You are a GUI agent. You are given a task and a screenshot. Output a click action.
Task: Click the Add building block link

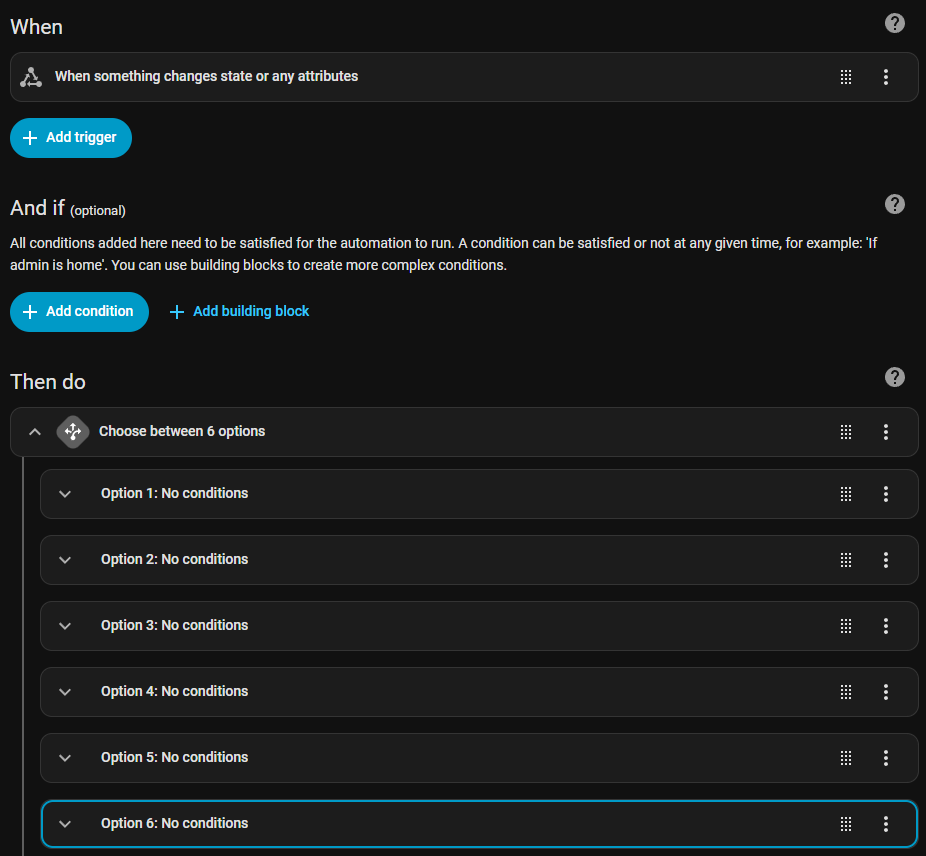coord(240,312)
